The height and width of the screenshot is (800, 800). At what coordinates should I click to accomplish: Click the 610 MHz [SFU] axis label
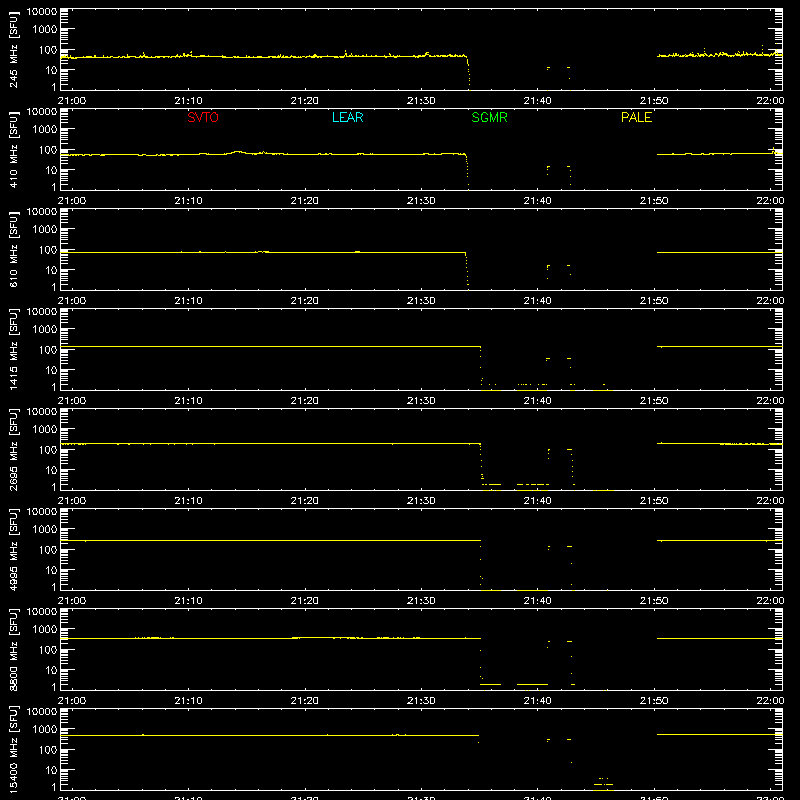click(13, 249)
